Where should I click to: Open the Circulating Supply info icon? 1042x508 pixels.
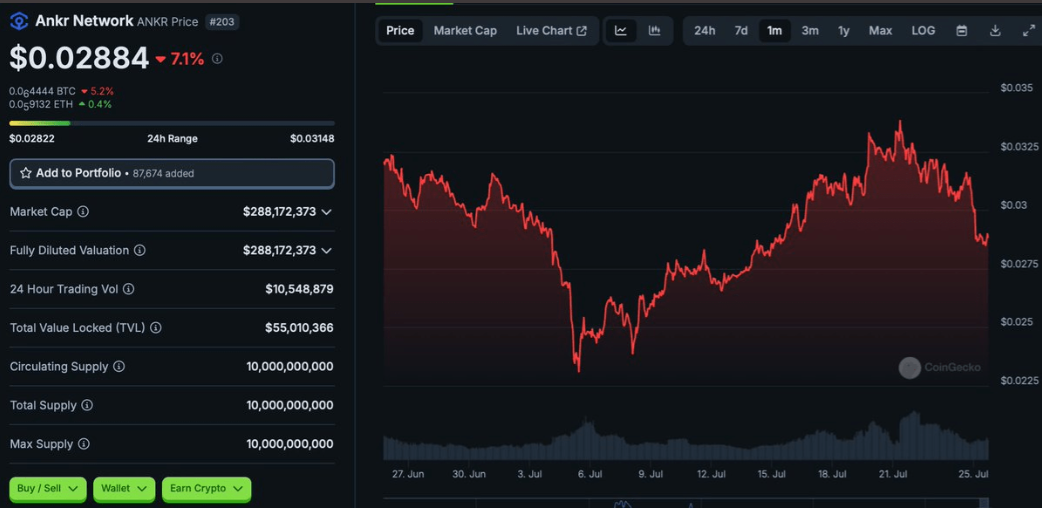click(x=119, y=366)
